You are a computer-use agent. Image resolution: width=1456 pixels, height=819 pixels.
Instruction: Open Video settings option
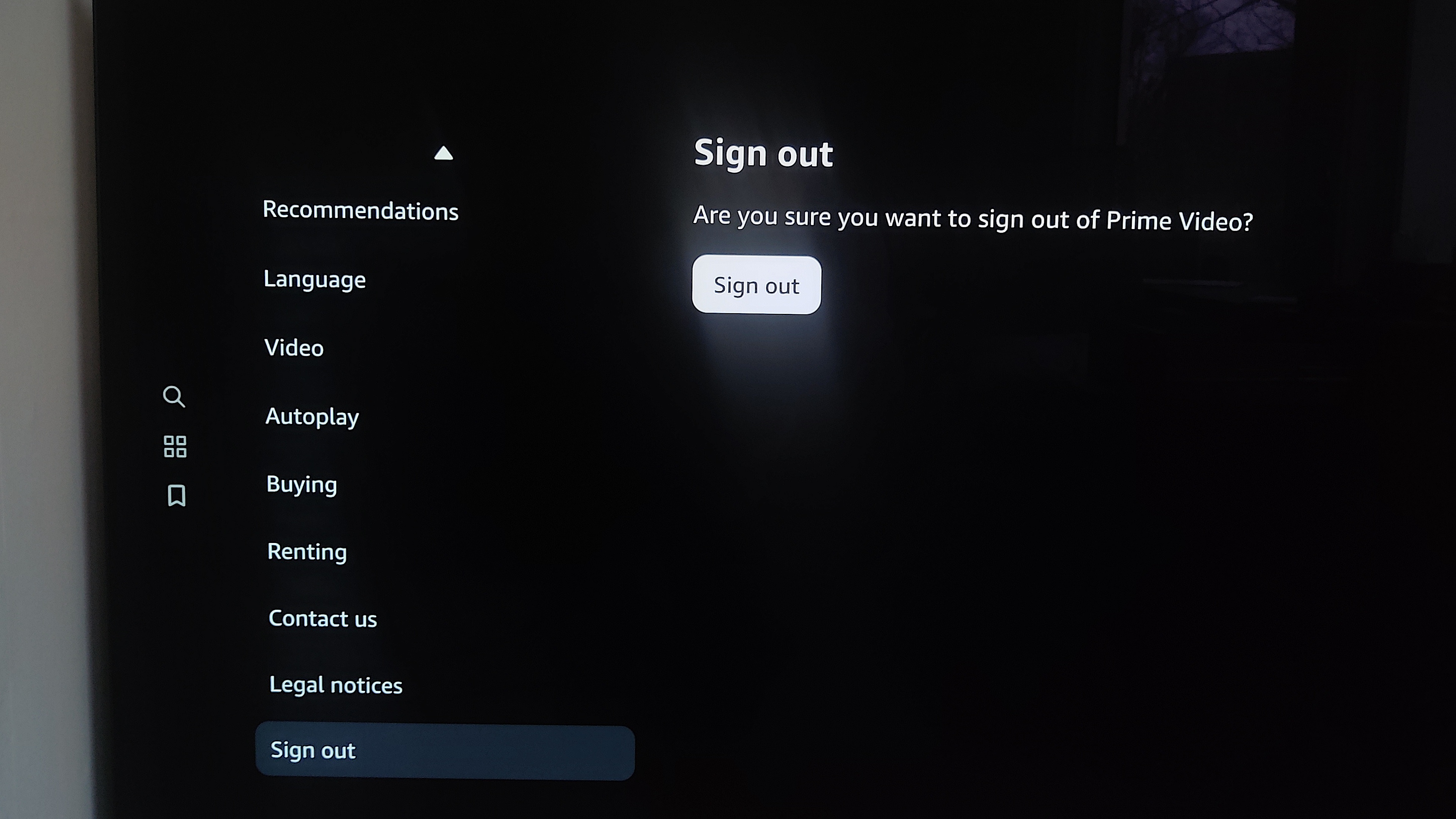293,347
